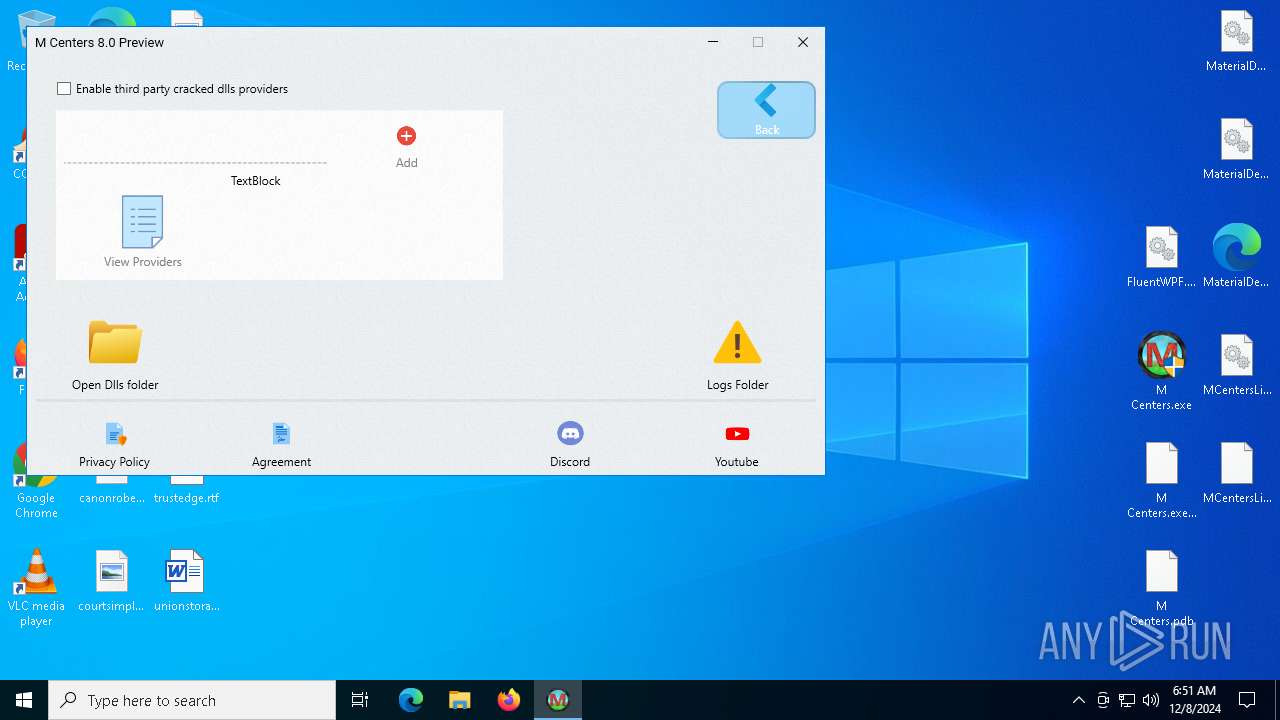Image resolution: width=1280 pixels, height=720 pixels.
Task: Select M Centers app button in taskbar
Action: [558, 700]
